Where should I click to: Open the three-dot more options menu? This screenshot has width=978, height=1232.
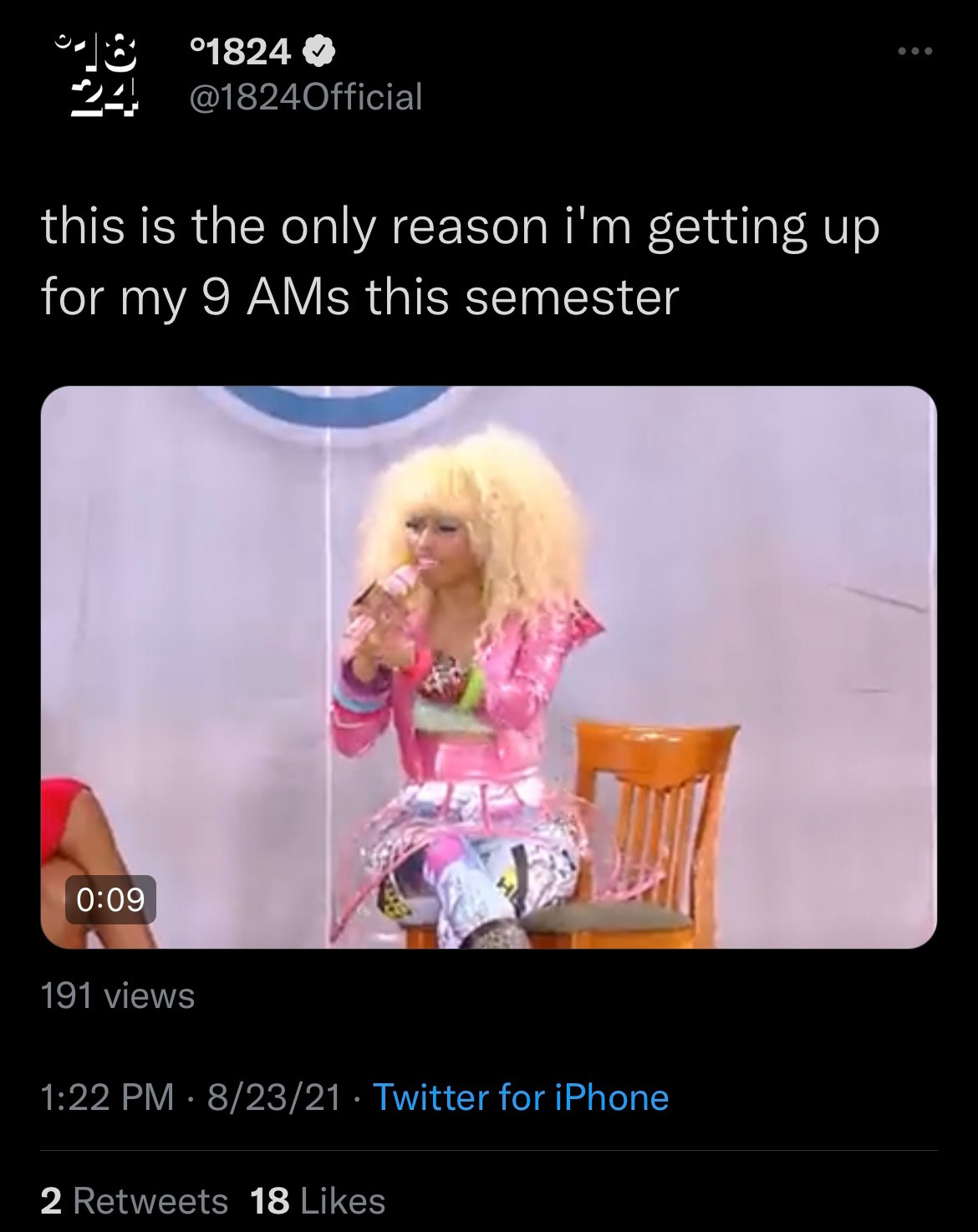(x=913, y=52)
